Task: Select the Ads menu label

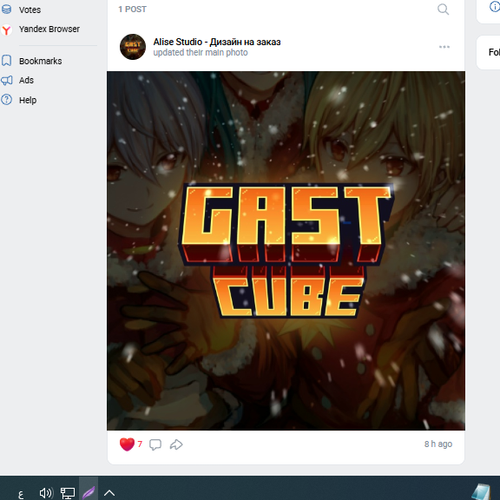Action: click(x=26, y=80)
